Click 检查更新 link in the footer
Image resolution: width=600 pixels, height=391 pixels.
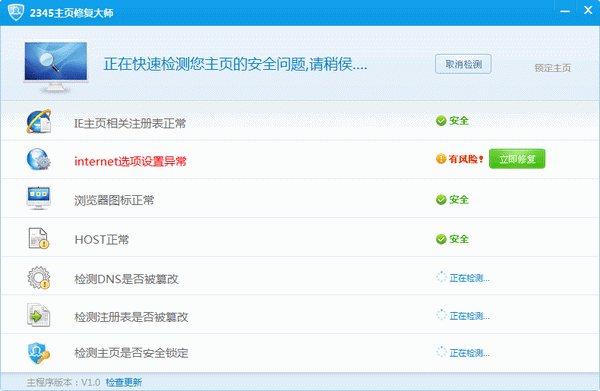pyautogui.click(x=124, y=382)
